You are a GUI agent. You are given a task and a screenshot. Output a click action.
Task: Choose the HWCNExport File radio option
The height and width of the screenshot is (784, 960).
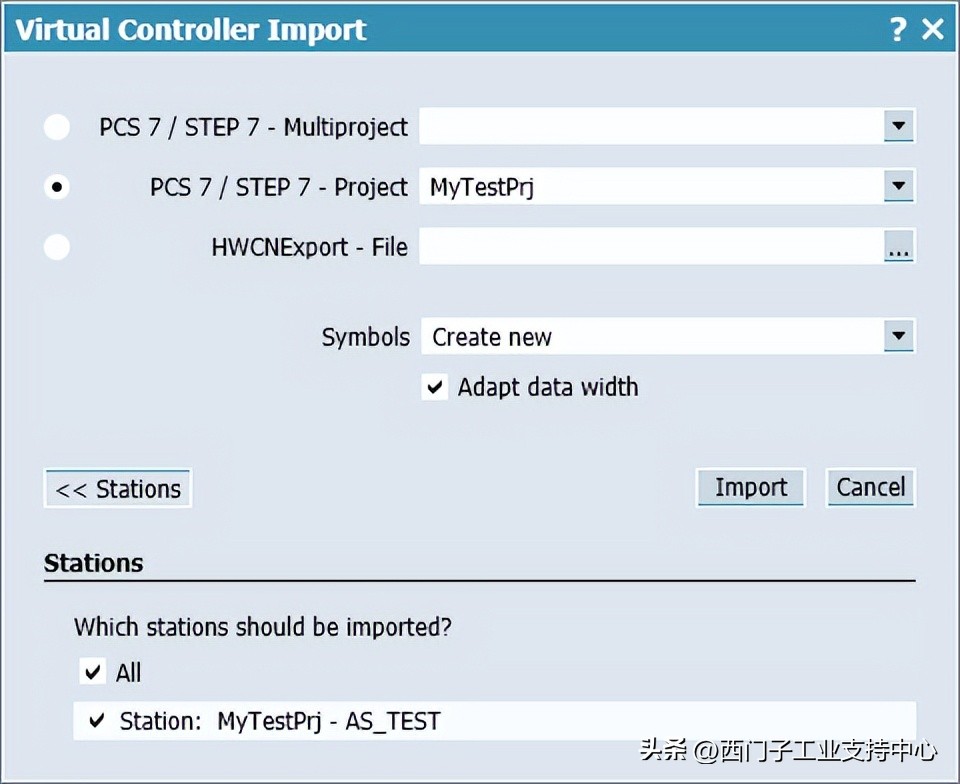pyautogui.click(x=57, y=247)
